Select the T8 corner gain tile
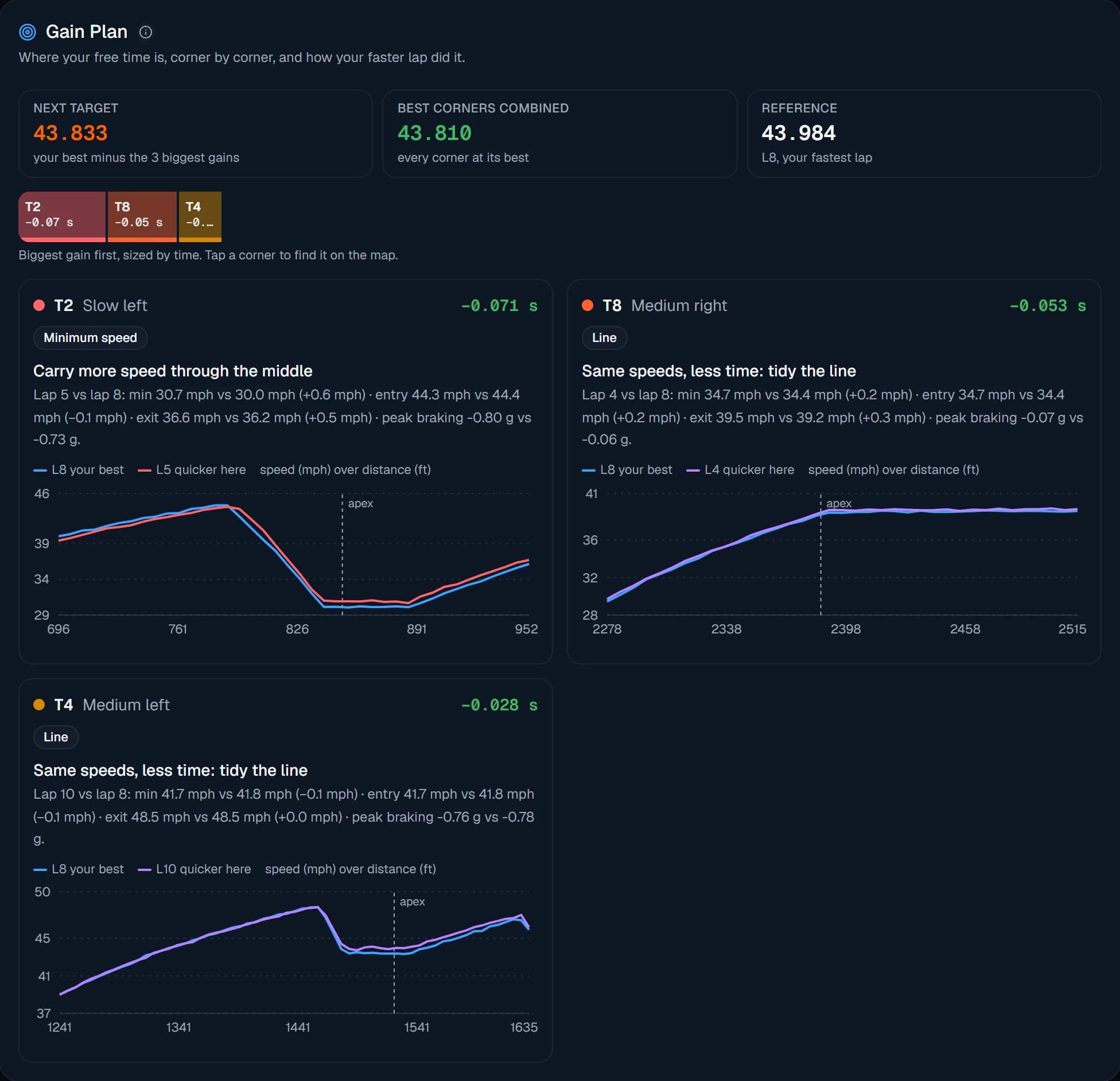 coord(142,216)
